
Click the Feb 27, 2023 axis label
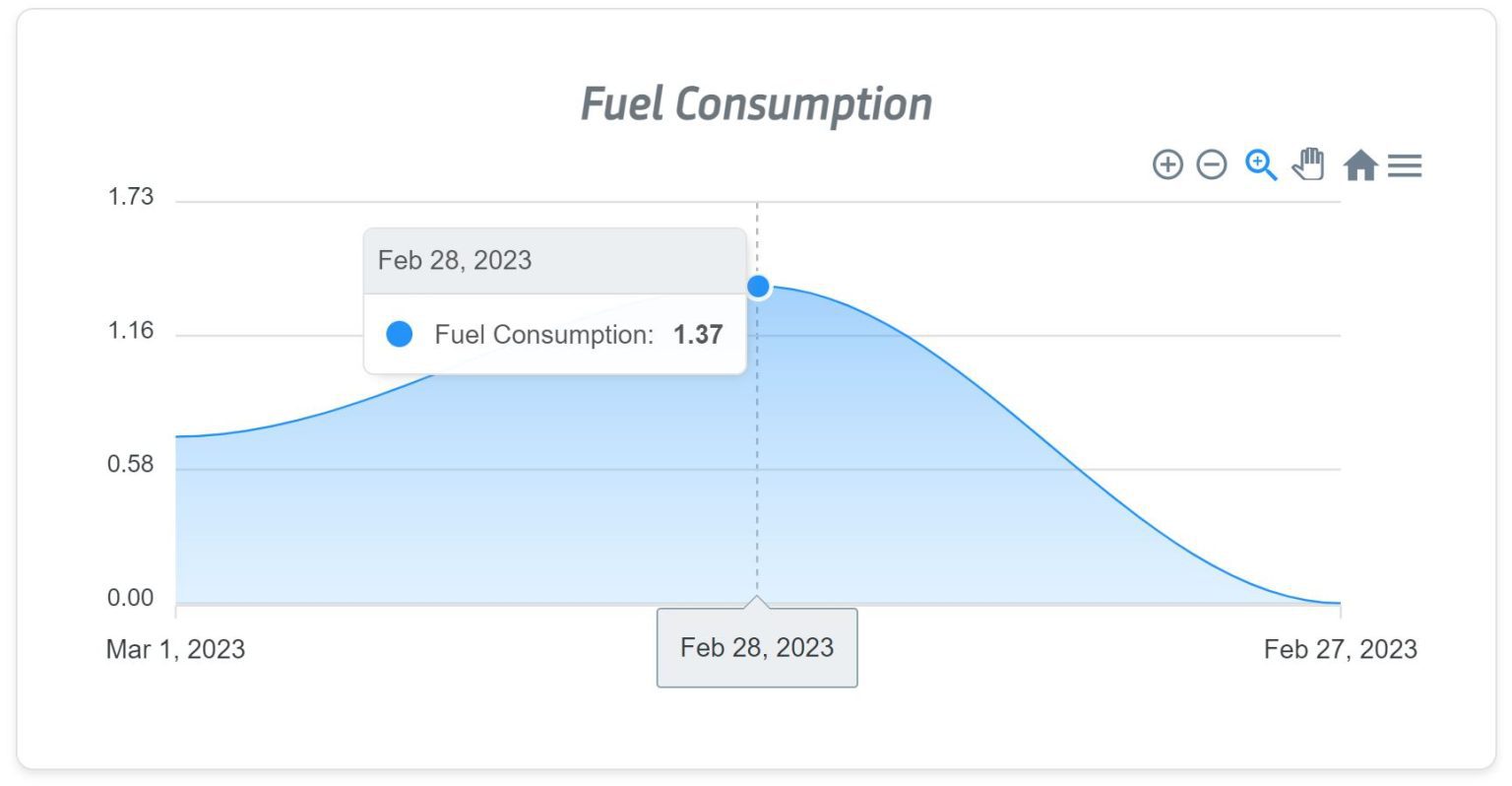click(1340, 649)
